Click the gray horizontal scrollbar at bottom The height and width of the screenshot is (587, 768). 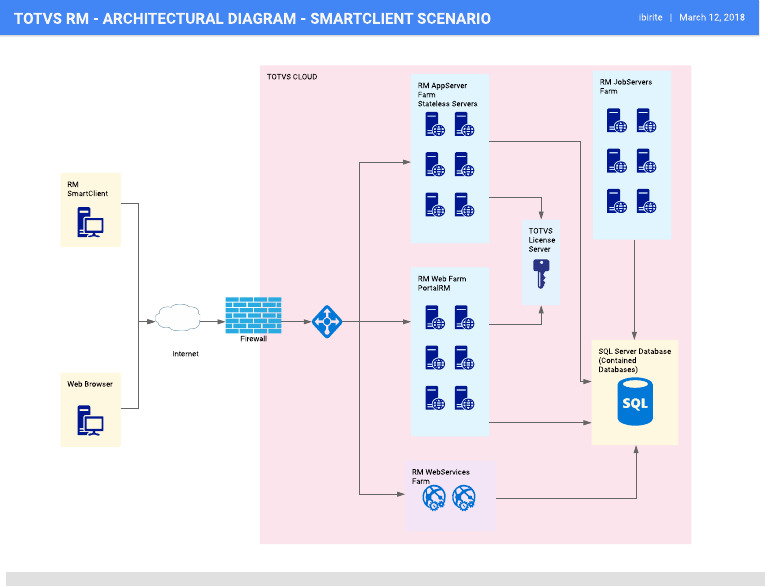point(385,579)
